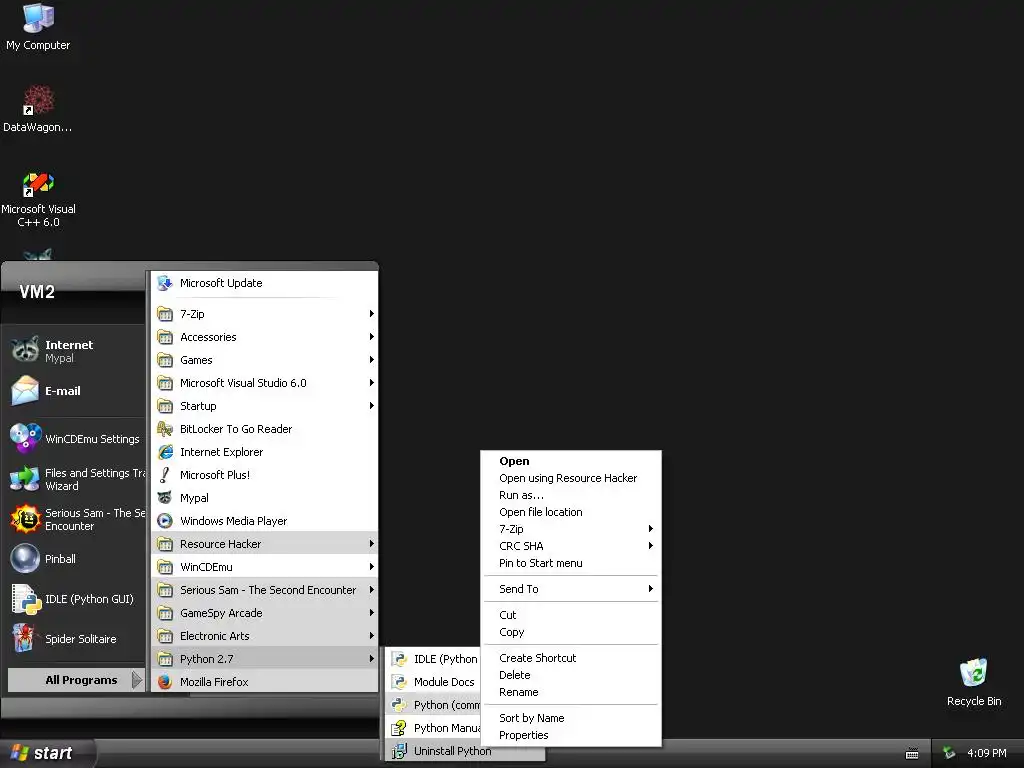Open Microsoft Update in All Programs
Image resolution: width=1024 pixels, height=768 pixels.
click(x=264, y=283)
